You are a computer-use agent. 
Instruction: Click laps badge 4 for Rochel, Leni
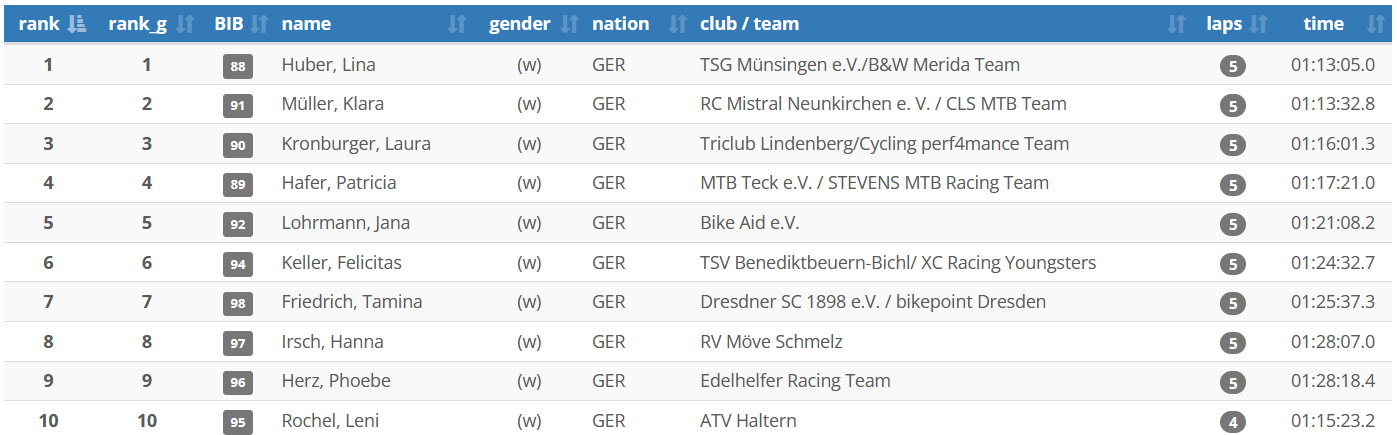[1233, 422]
